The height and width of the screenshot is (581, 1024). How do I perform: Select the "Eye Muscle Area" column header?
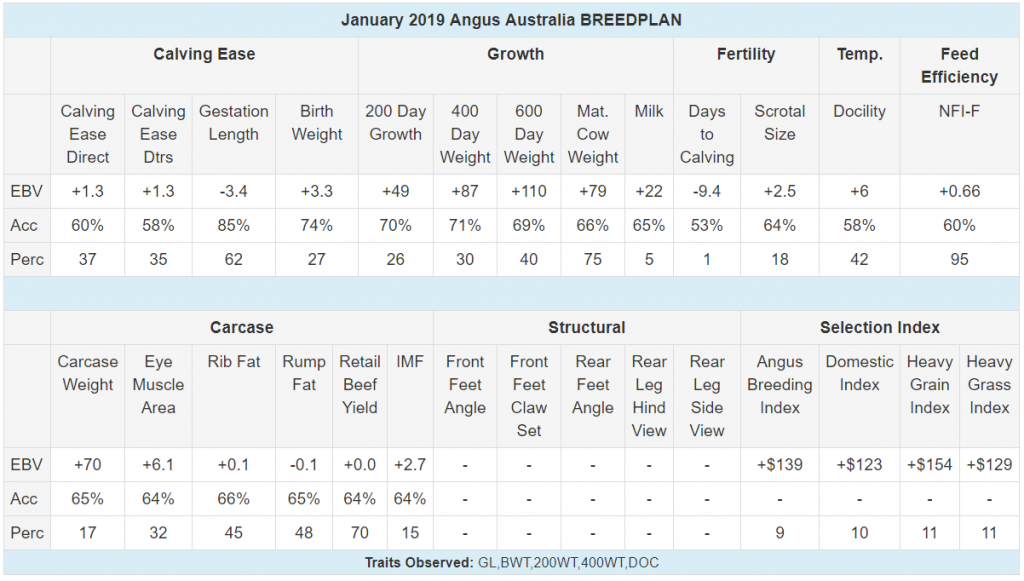point(158,385)
